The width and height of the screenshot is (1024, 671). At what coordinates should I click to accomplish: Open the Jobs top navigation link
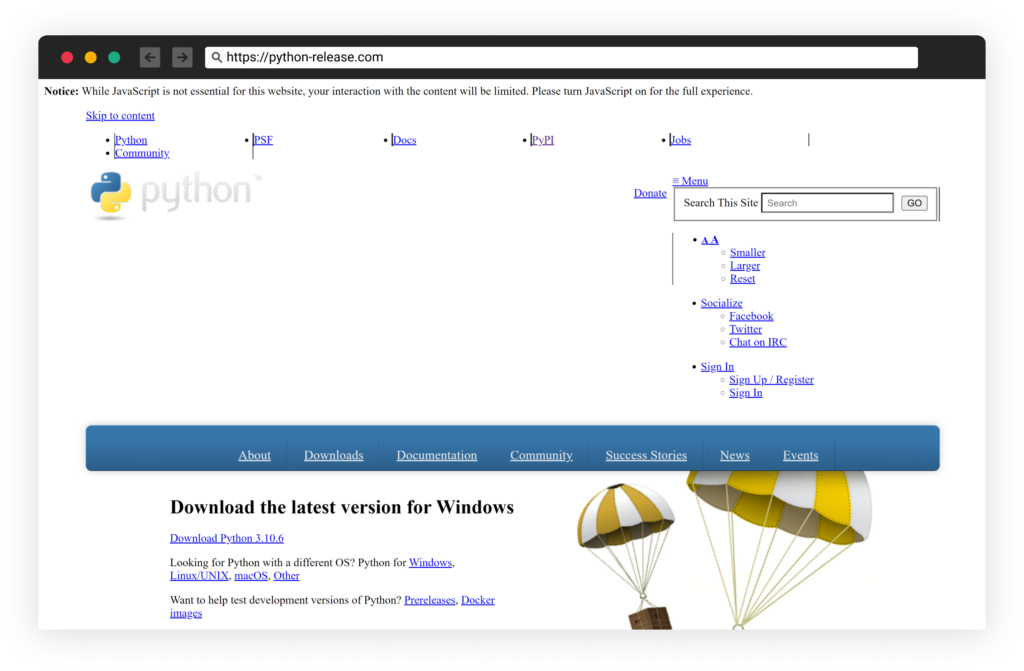click(680, 140)
